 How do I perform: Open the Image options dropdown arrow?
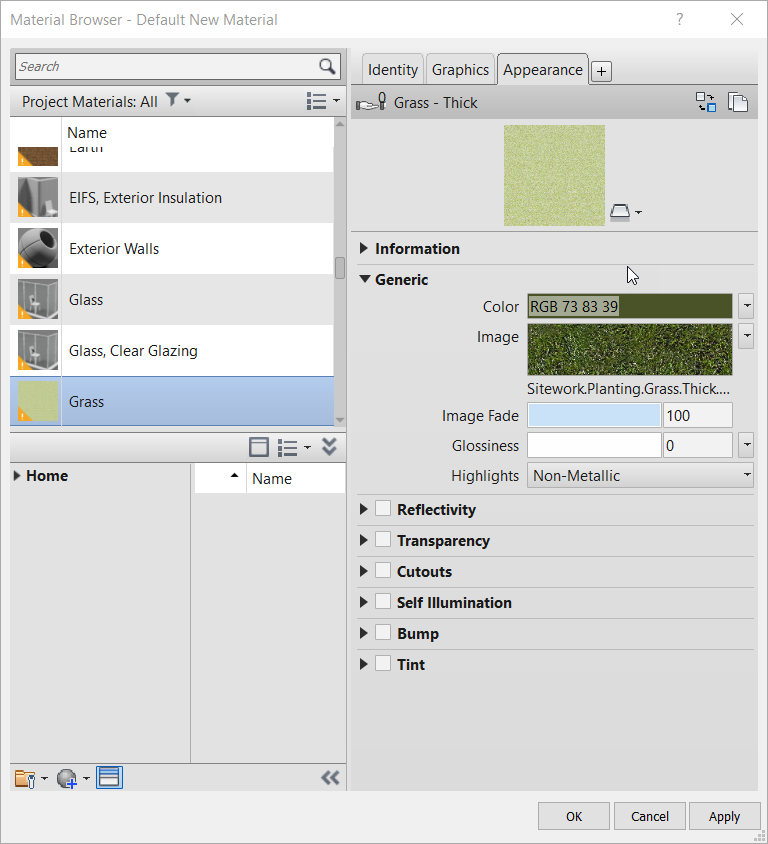[x=746, y=336]
